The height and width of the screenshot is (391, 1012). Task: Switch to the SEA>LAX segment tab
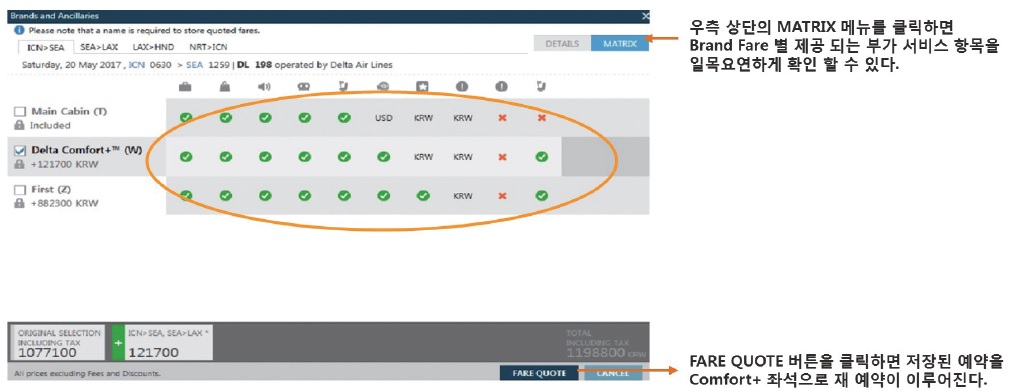click(x=99, y=47)
